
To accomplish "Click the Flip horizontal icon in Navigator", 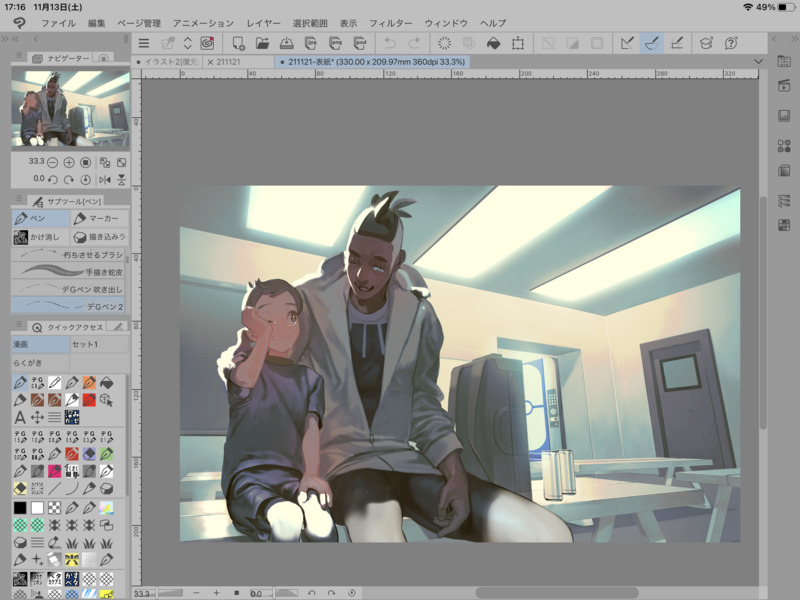I will 104,179.
